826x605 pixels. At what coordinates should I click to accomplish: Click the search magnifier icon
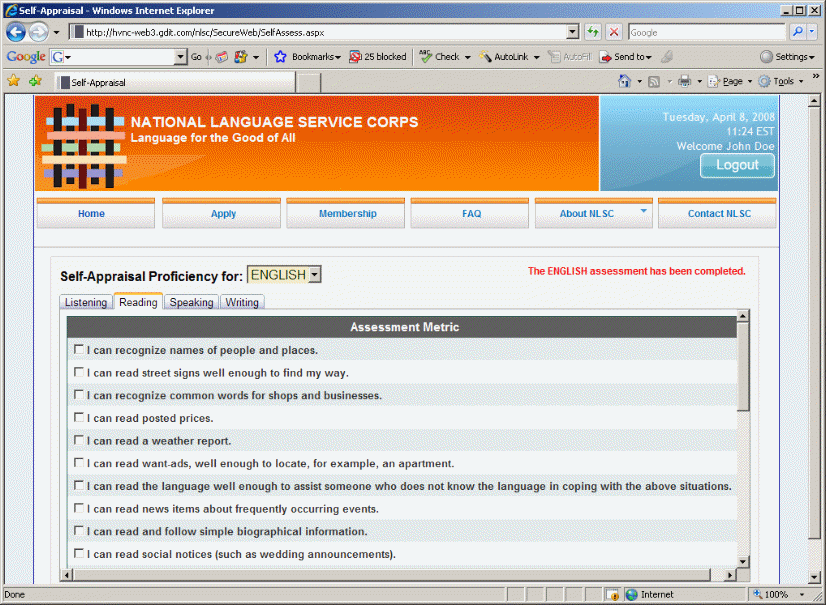coord(797,32)
